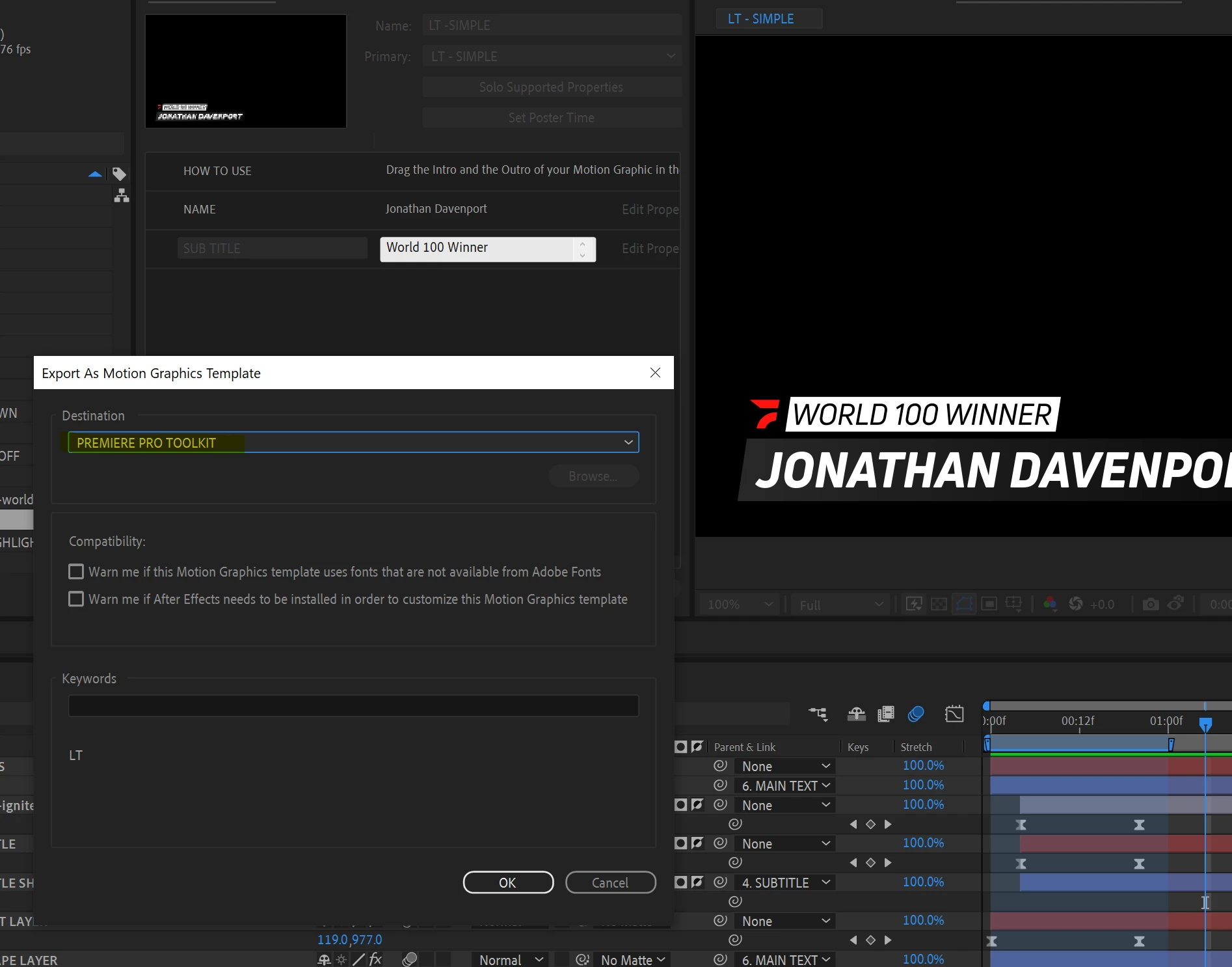This screenshot has height=967, width=1232.
Task: Click the World 100 Winner subtitle text field
Action: 488,249
